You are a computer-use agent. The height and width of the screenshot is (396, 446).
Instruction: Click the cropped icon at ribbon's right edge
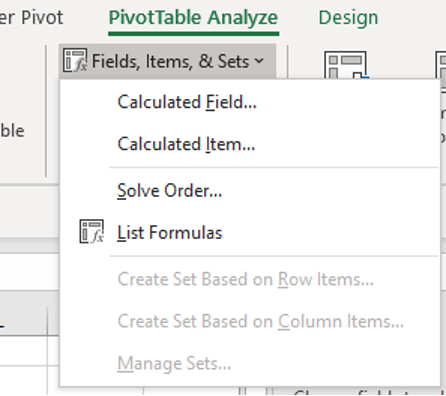[441, 65]
